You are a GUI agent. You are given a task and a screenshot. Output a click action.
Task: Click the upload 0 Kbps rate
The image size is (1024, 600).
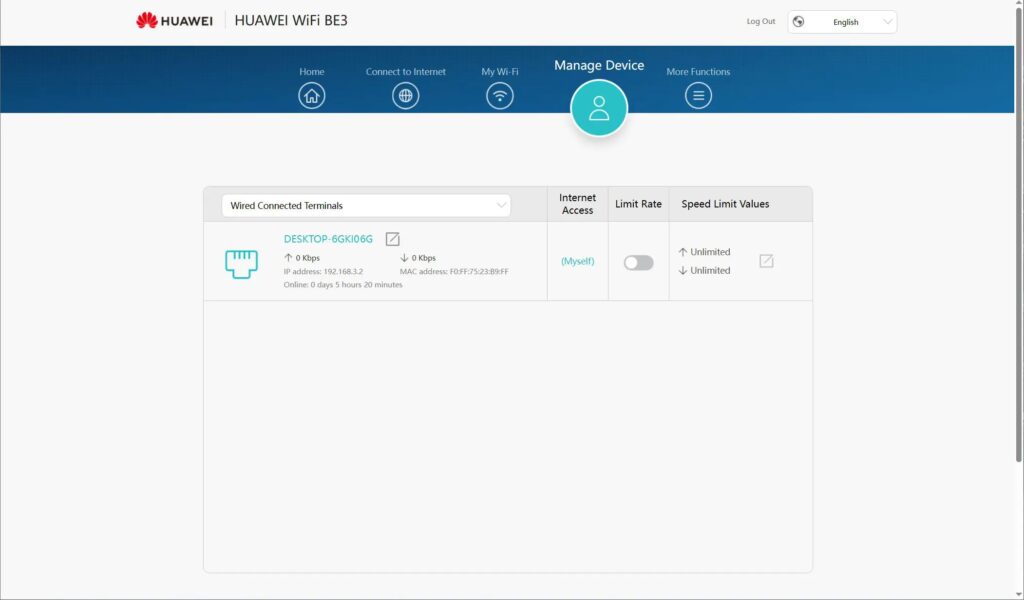(302, 258)
